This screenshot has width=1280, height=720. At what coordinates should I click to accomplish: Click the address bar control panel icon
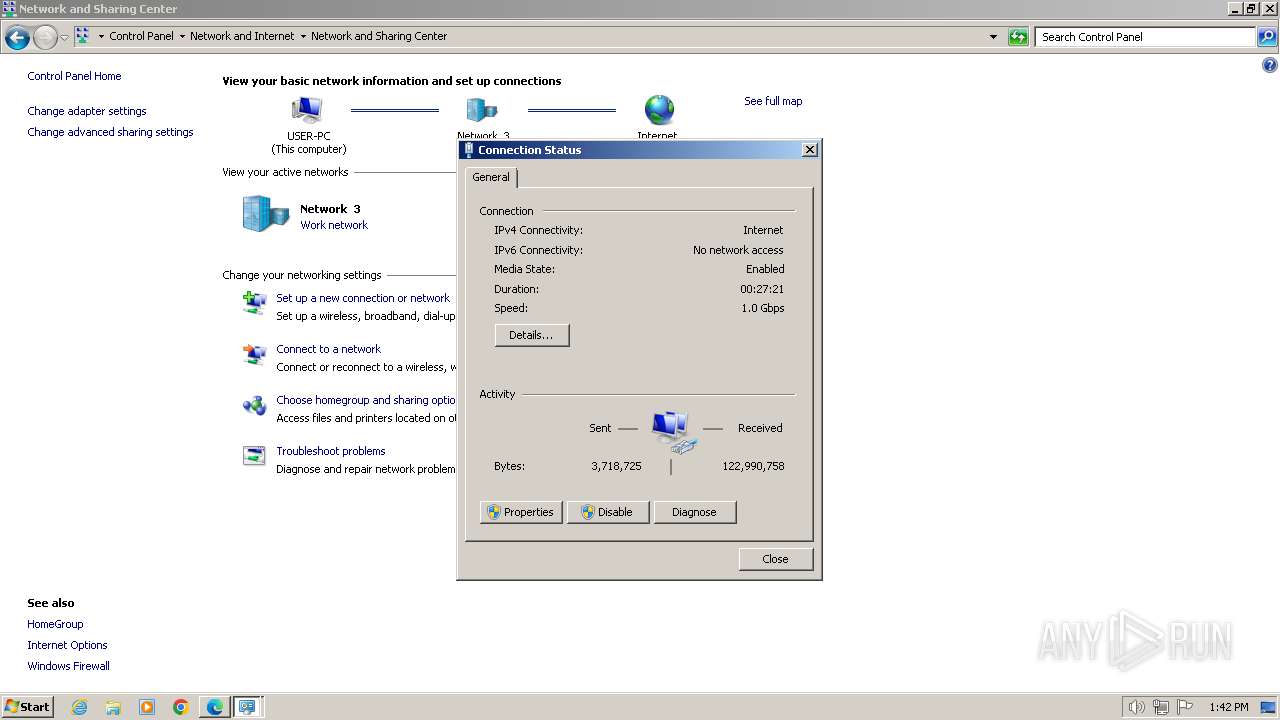click(82, 36)
